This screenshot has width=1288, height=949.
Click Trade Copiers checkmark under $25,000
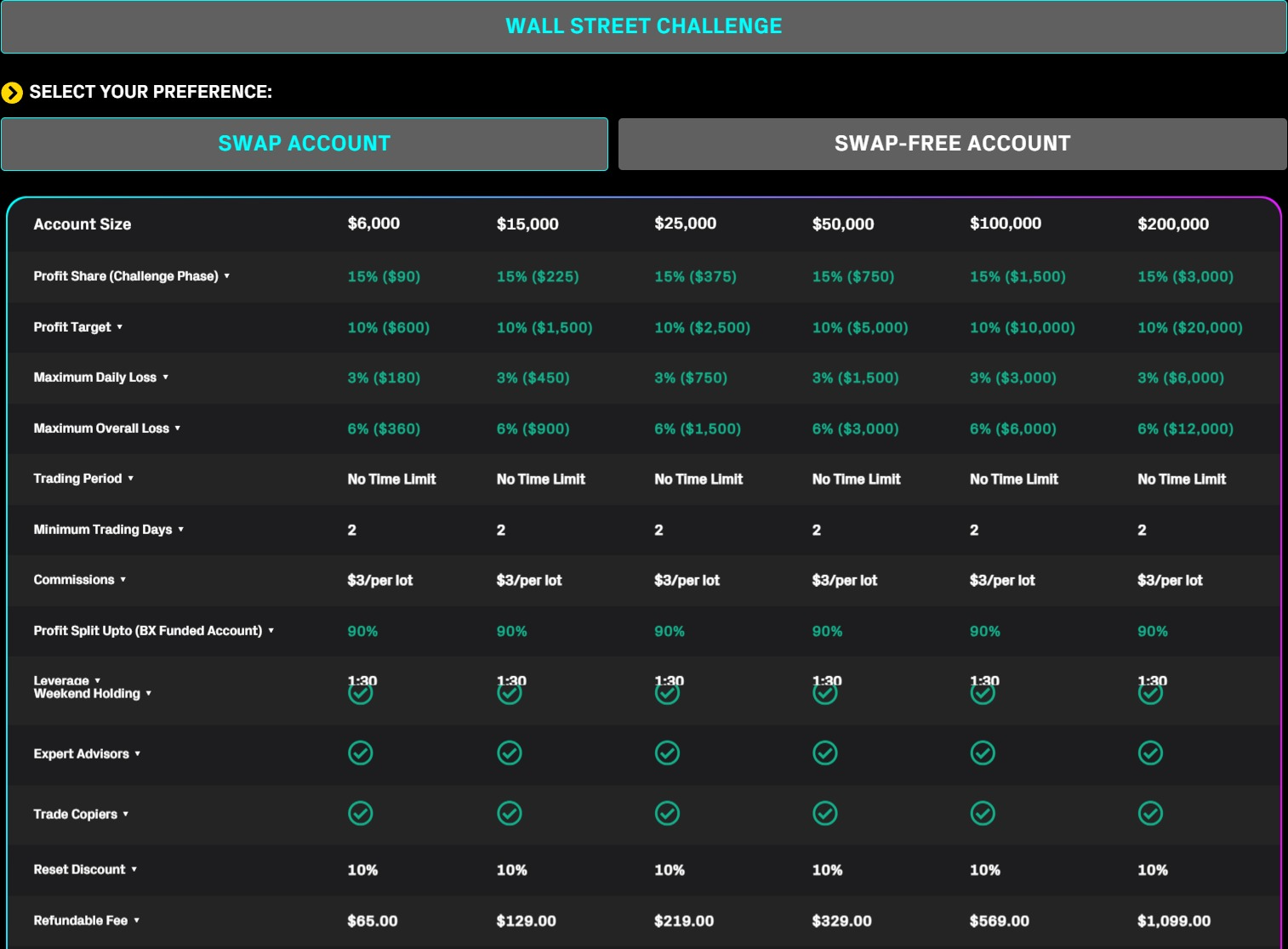point(667,813)
